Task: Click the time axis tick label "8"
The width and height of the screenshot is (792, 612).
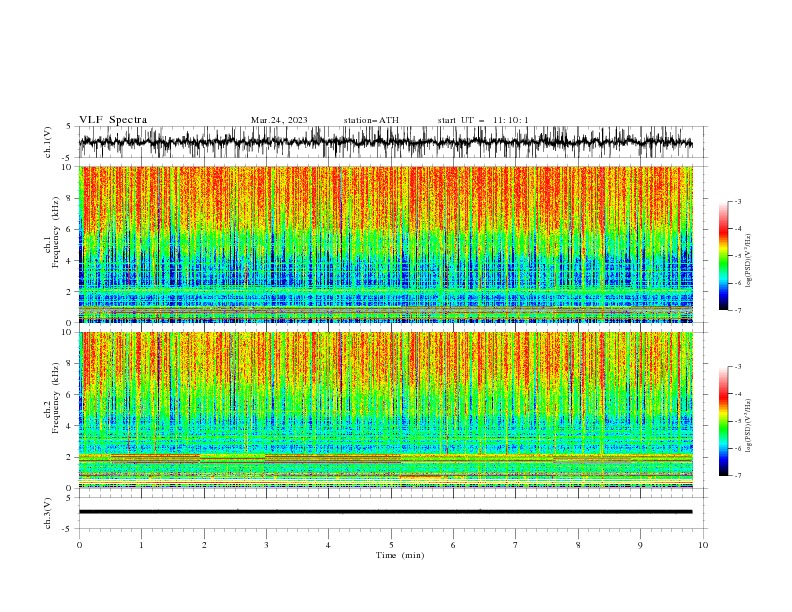Action: 578,545
